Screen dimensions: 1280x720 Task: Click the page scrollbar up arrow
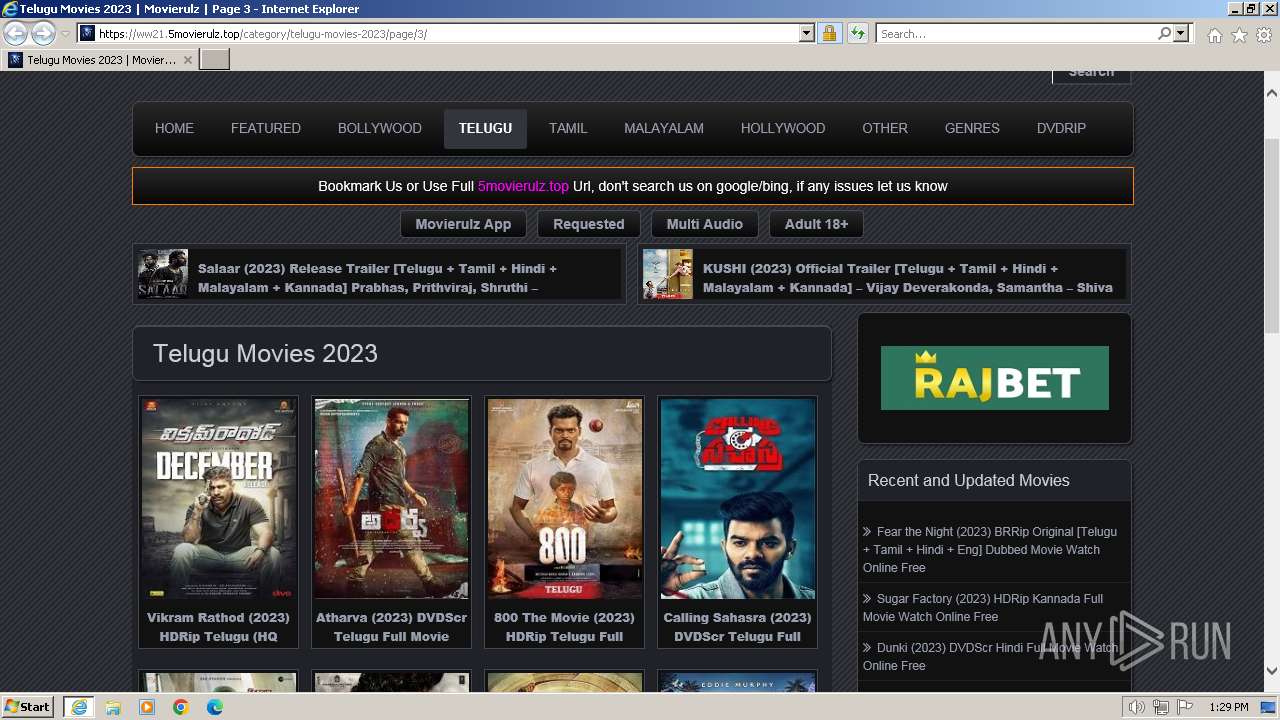coord(1272,92)
